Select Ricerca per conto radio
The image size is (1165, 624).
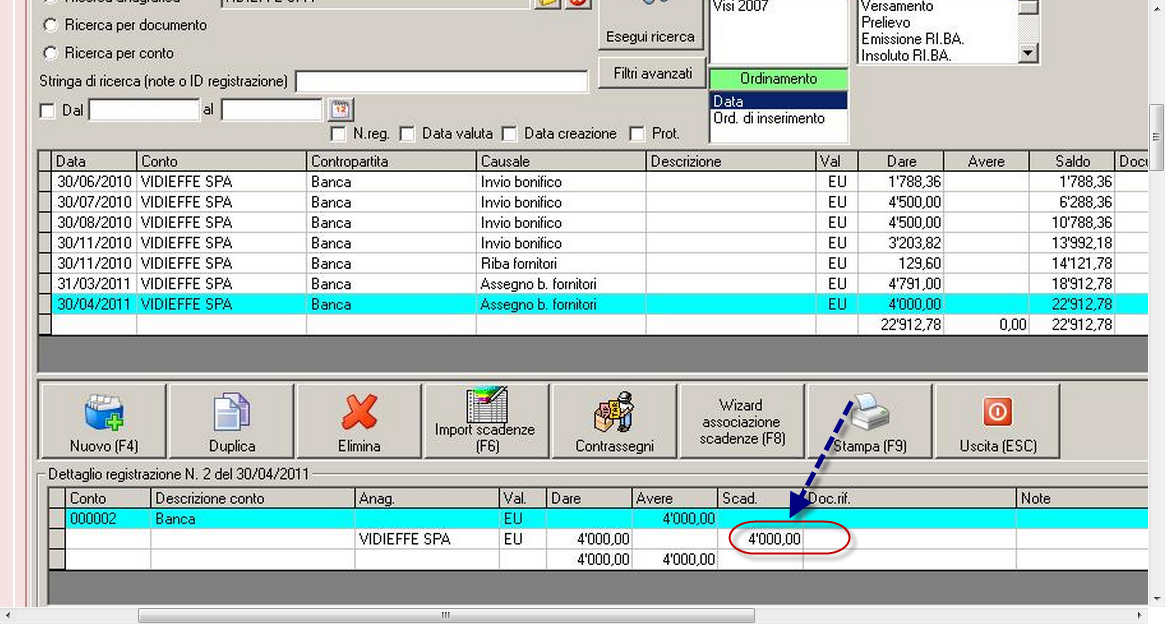(51, 53)
